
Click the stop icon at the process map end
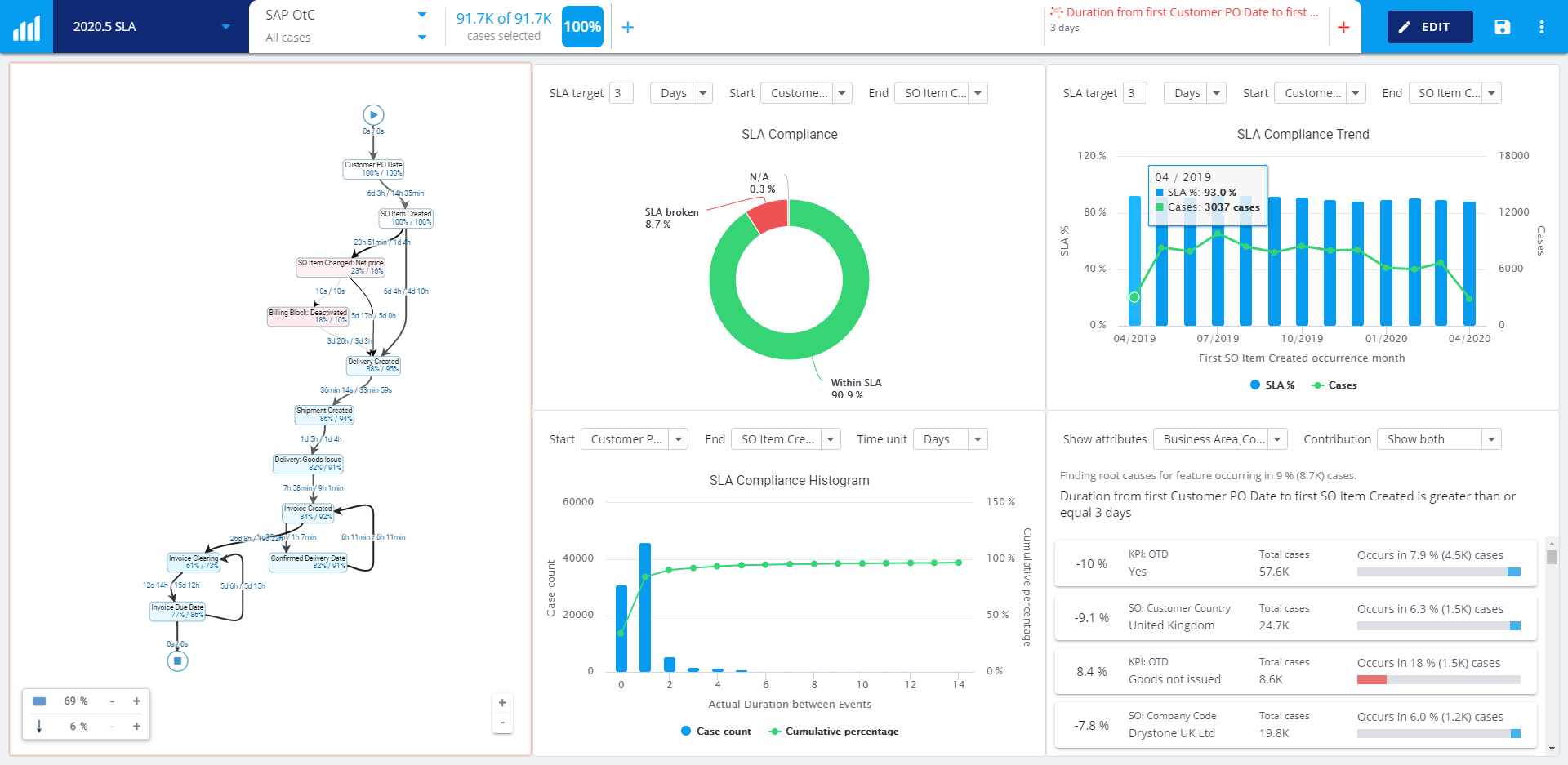[177, 661]
